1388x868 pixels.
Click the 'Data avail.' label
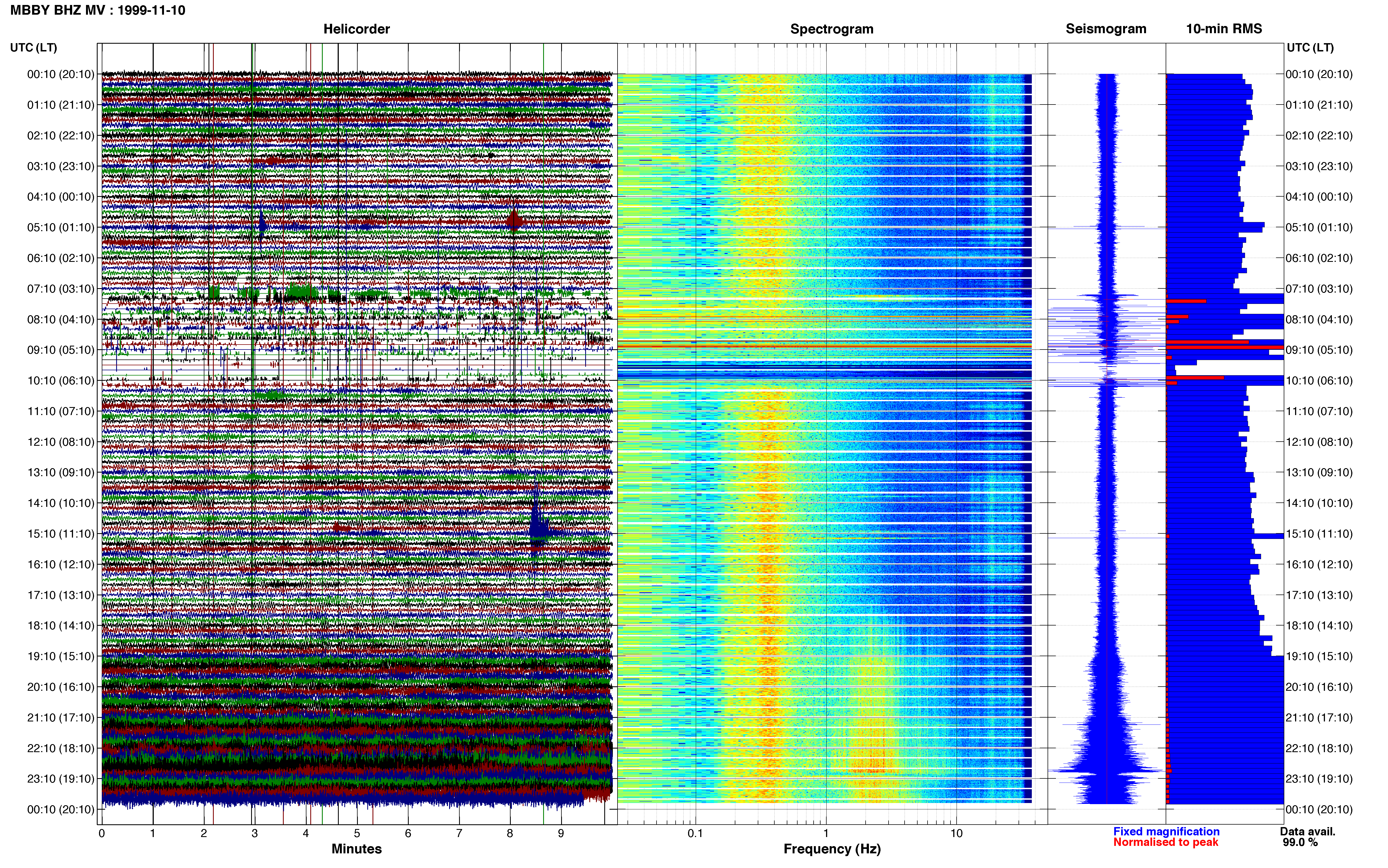pos(1308,831)
